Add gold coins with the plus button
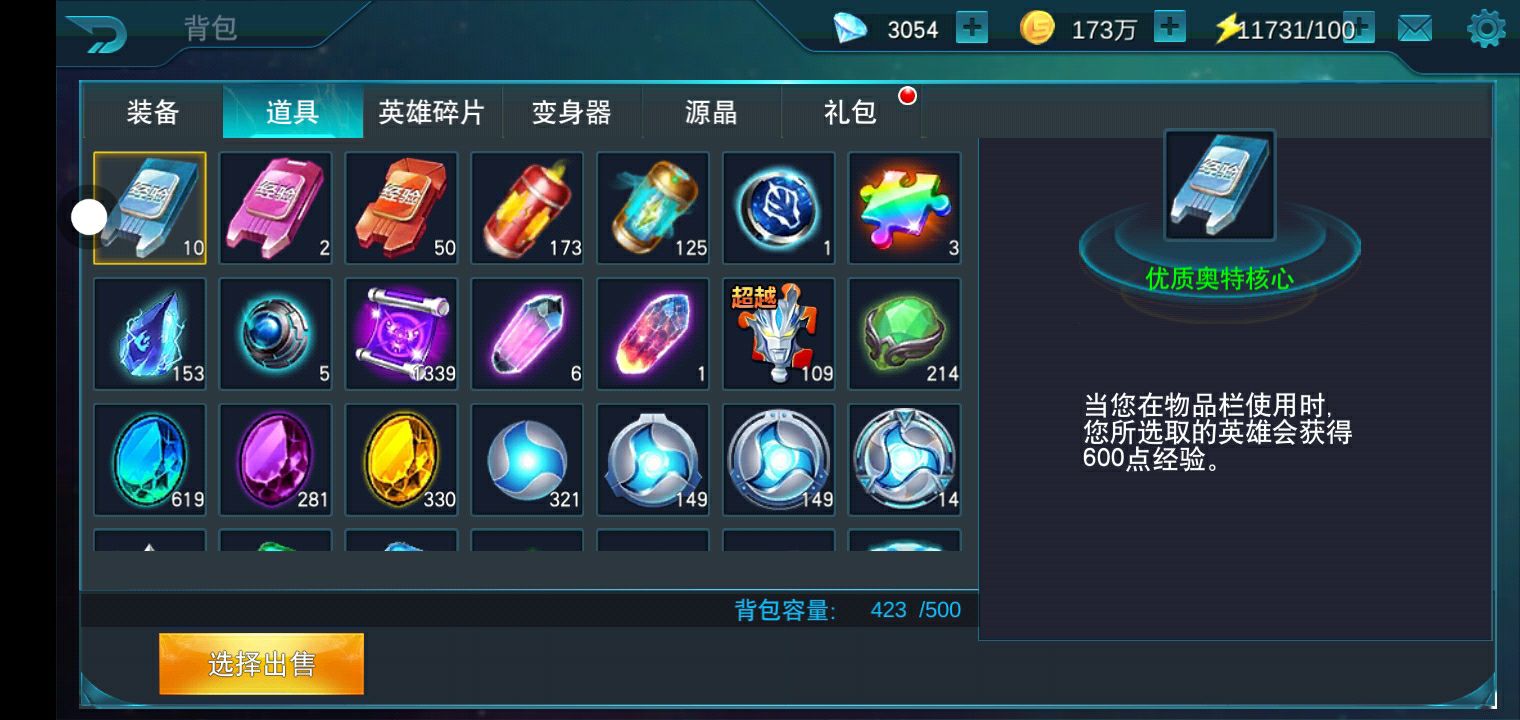Viewport: 1520px width, 720px height. [1169, 28]
